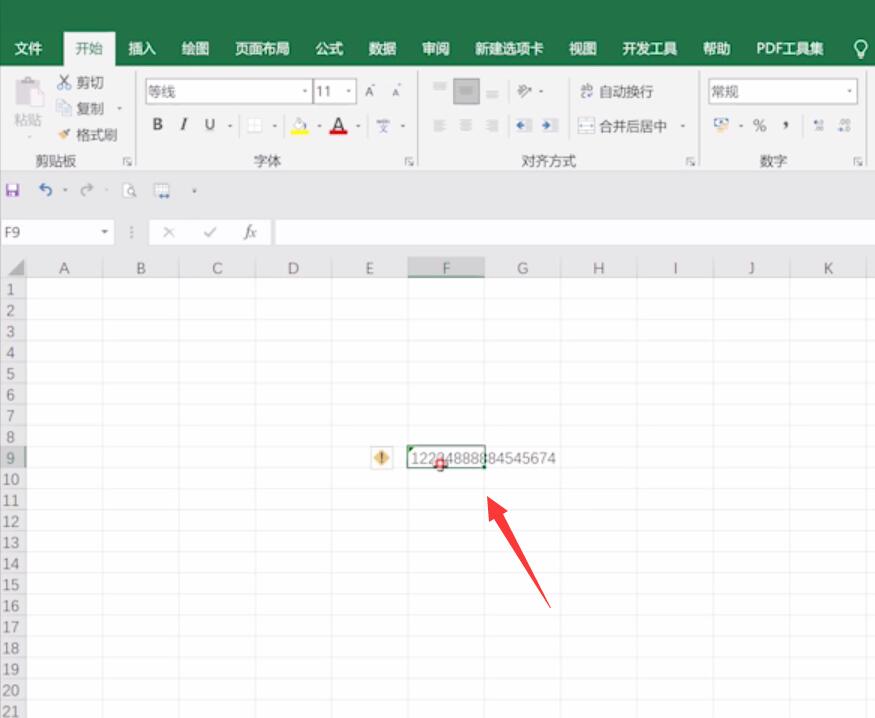Decrease decimal places

coord(844,126)
